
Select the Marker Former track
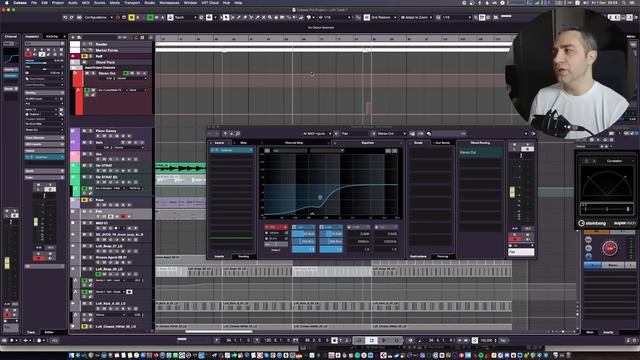click(107, 50)
